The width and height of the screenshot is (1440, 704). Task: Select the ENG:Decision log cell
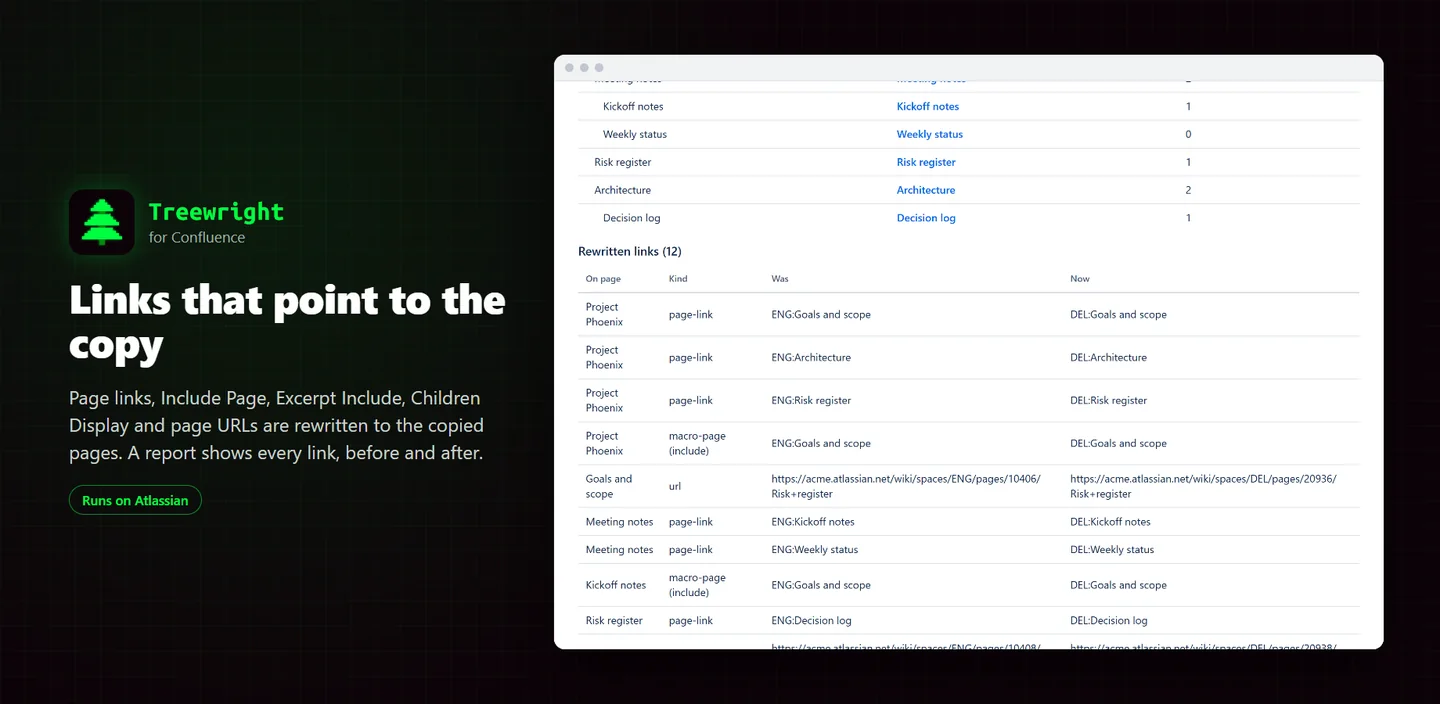pos(812,621)
